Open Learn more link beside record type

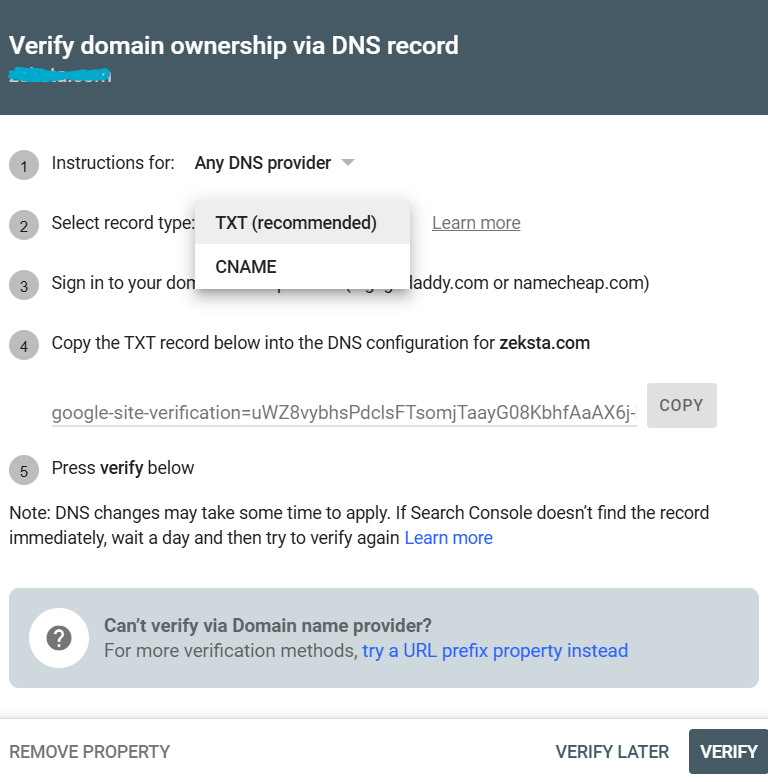476,223
